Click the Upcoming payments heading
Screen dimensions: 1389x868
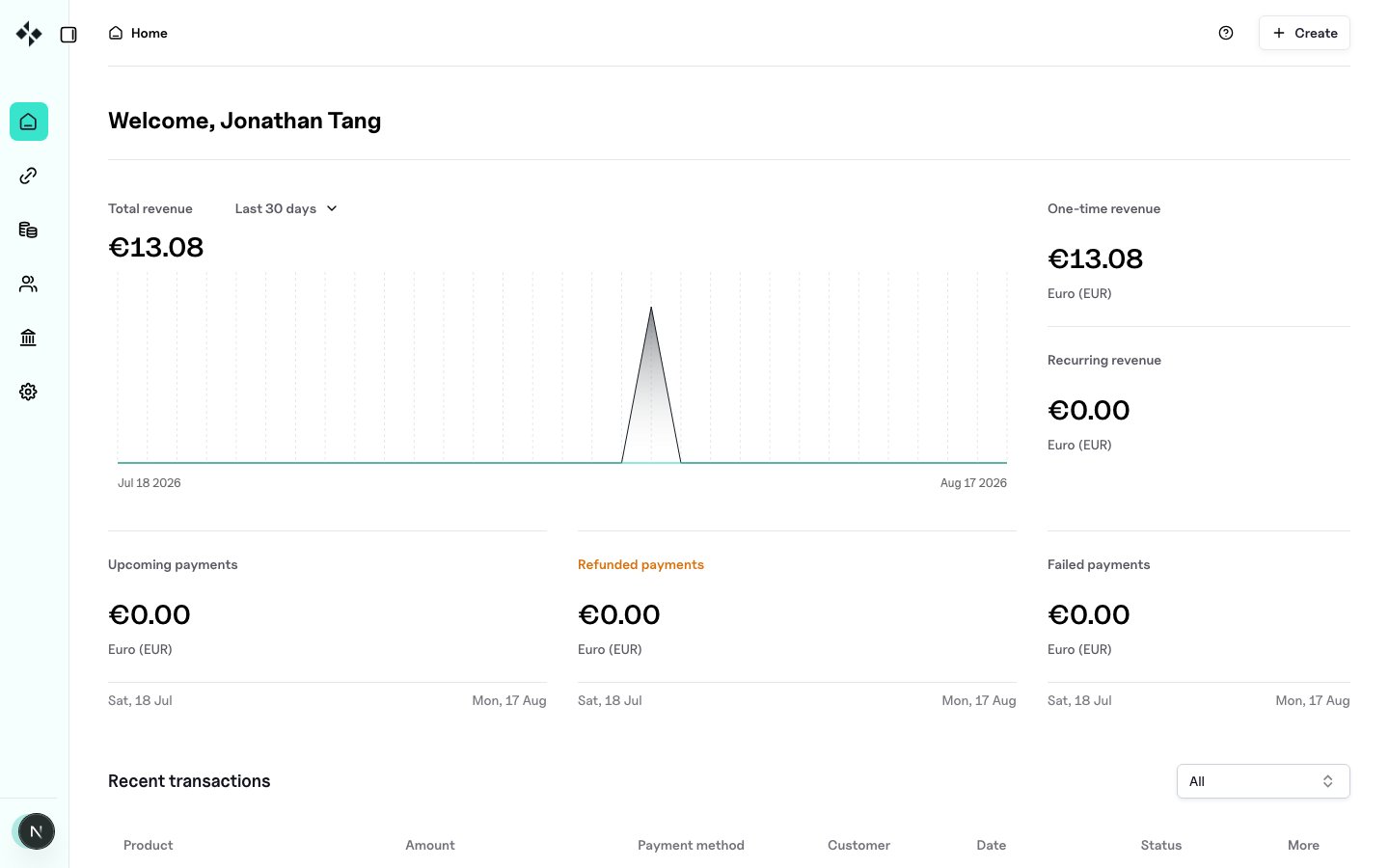[x=173, y=565]
